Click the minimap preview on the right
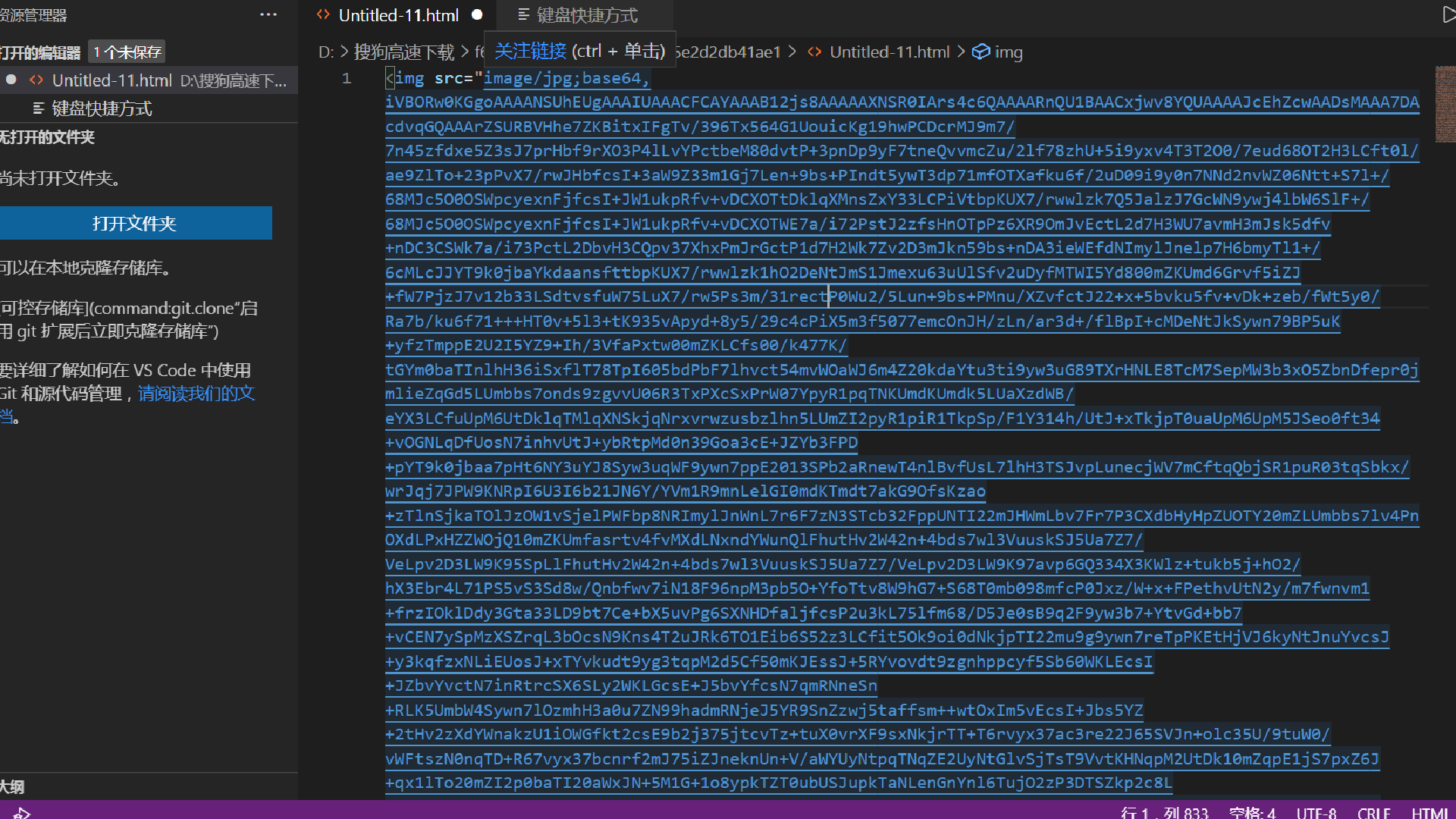The image size is (1456, 819). [1445, 104]
